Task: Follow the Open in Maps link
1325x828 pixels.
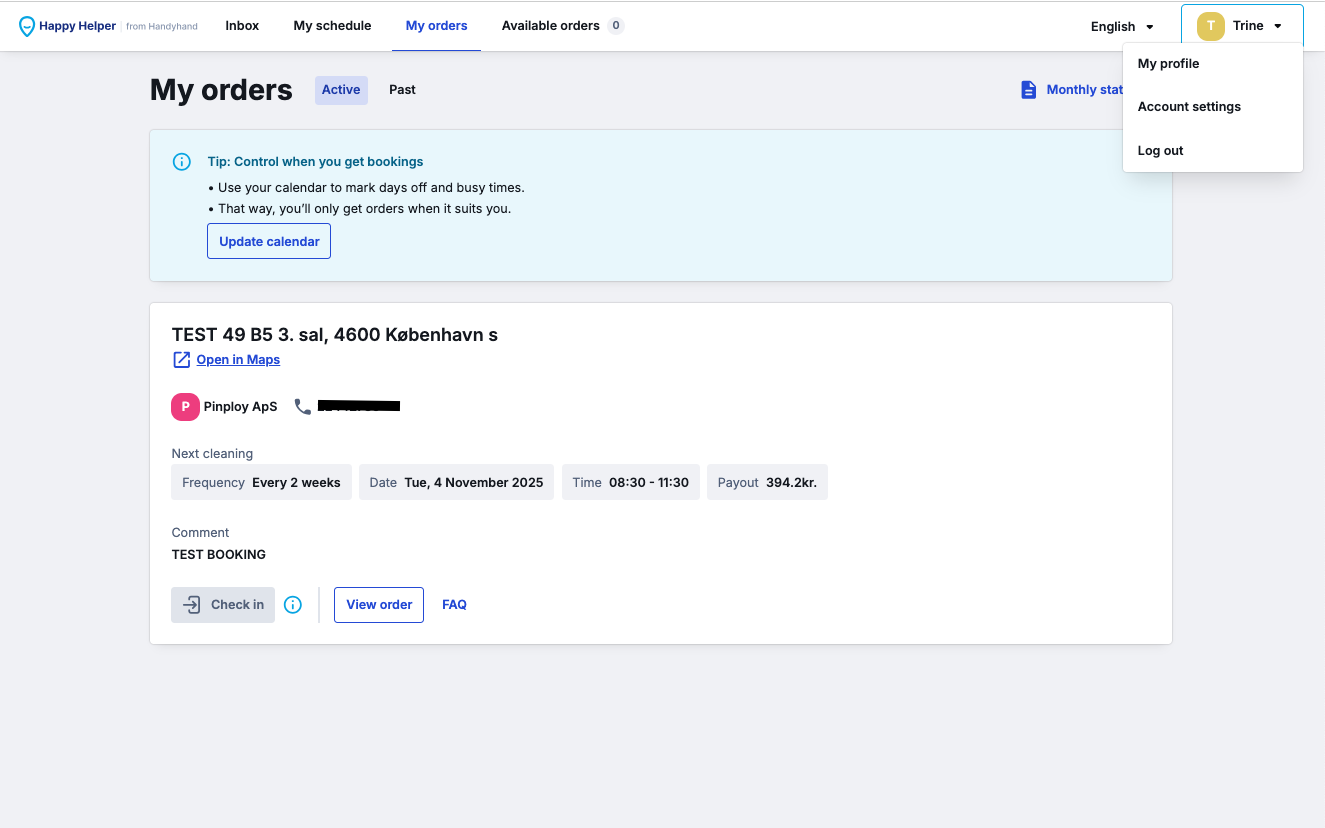Action: click(238, 360)
